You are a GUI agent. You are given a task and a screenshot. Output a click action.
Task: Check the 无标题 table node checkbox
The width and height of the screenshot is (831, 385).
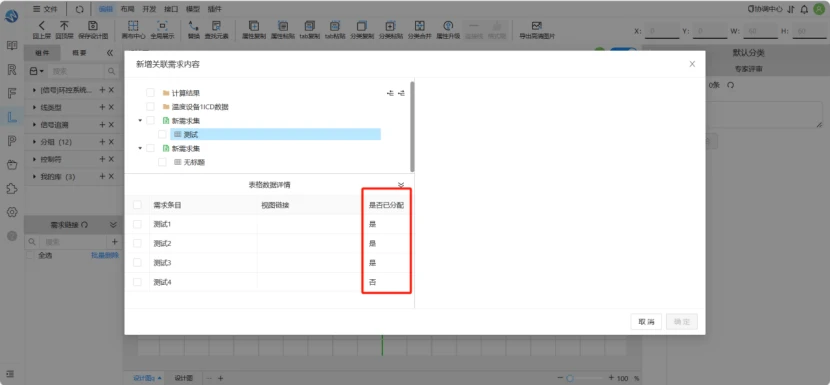162,162
